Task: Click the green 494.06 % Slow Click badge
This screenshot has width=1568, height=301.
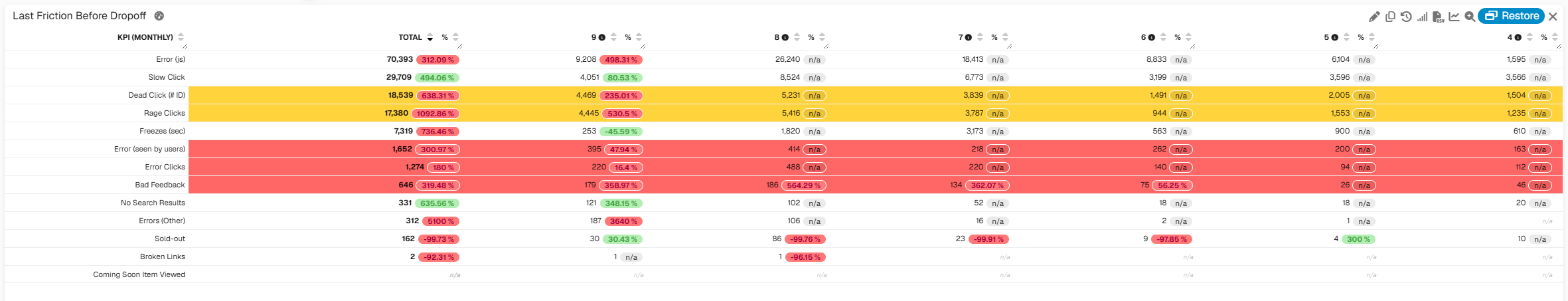Action: (437, 78)
